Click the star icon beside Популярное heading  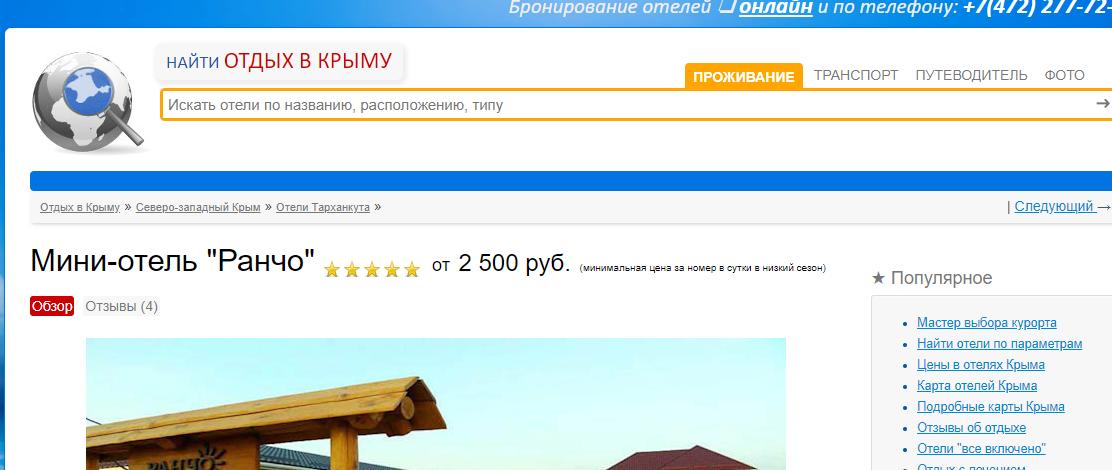click(x=878, y=279)
